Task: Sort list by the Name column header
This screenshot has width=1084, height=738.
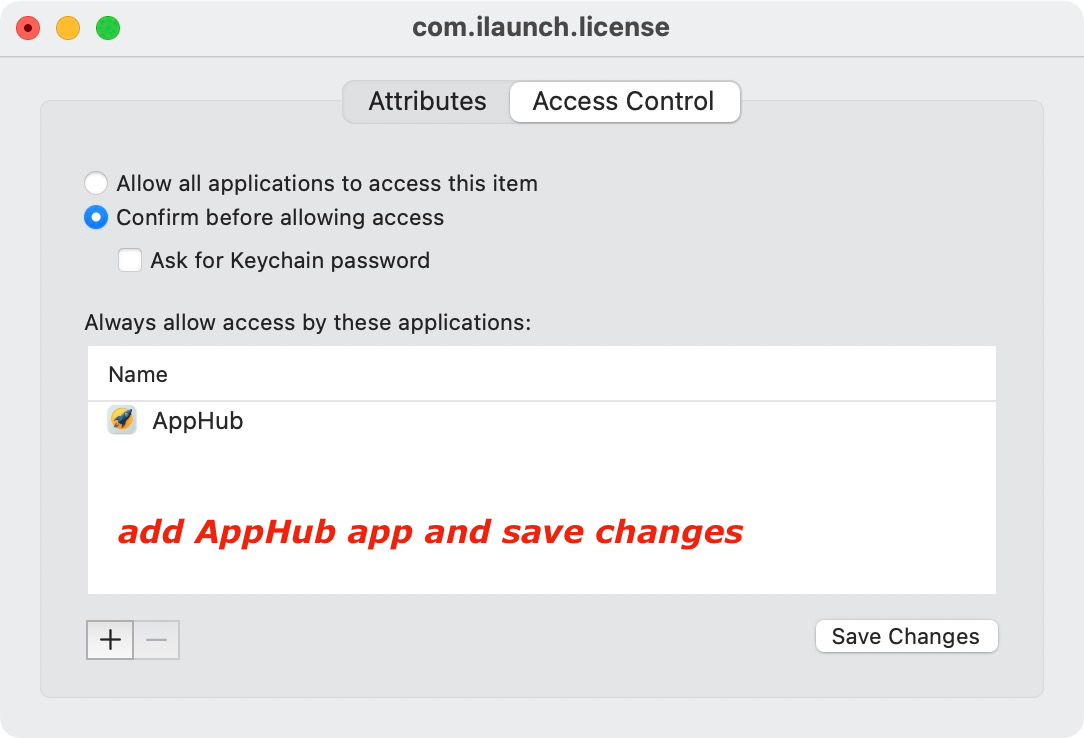Action: tap(138, 375)
